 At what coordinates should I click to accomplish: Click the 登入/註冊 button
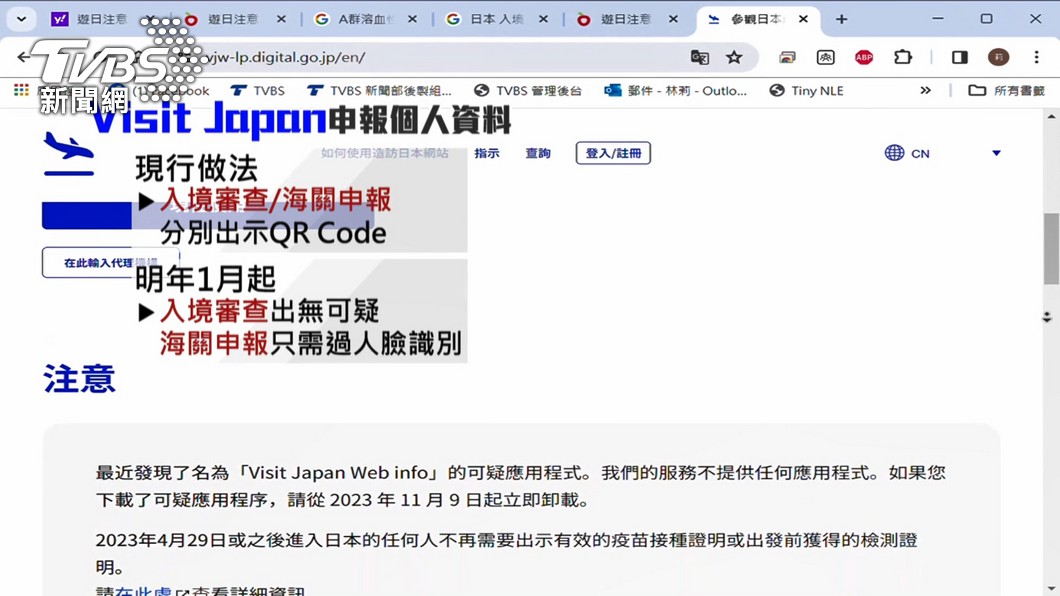[x=613, y=153]
